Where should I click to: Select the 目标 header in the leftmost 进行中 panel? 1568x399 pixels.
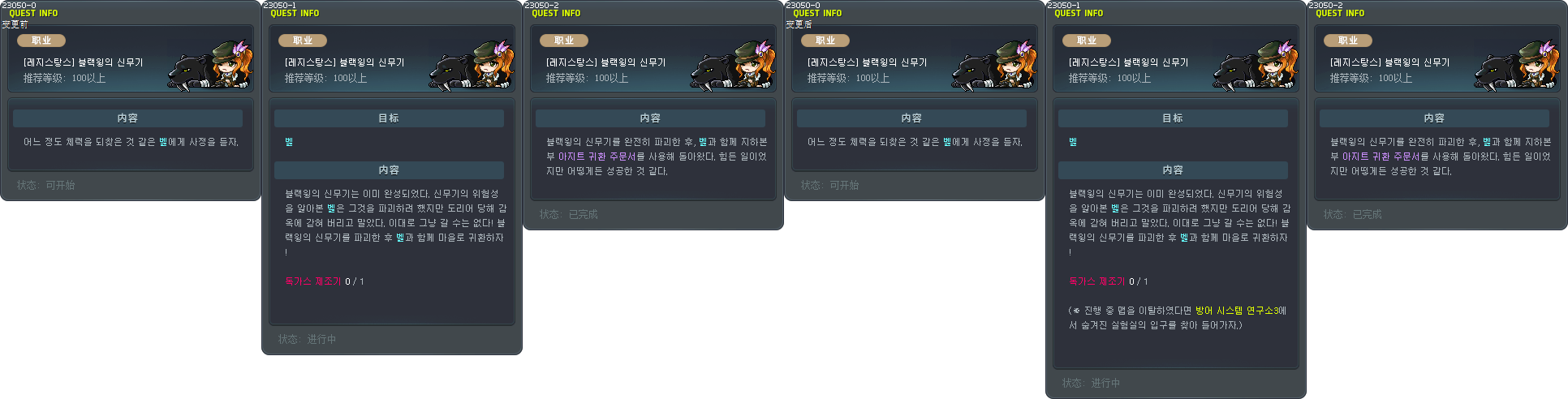(389, 118)
